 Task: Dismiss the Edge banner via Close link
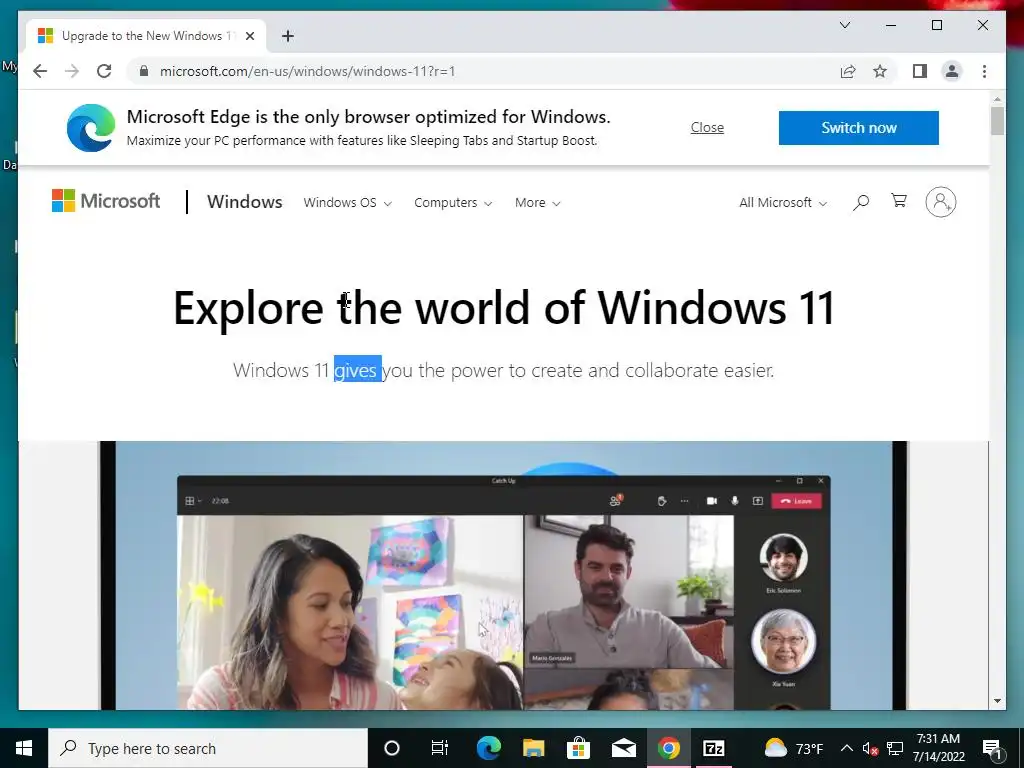[x=707, y=127]
